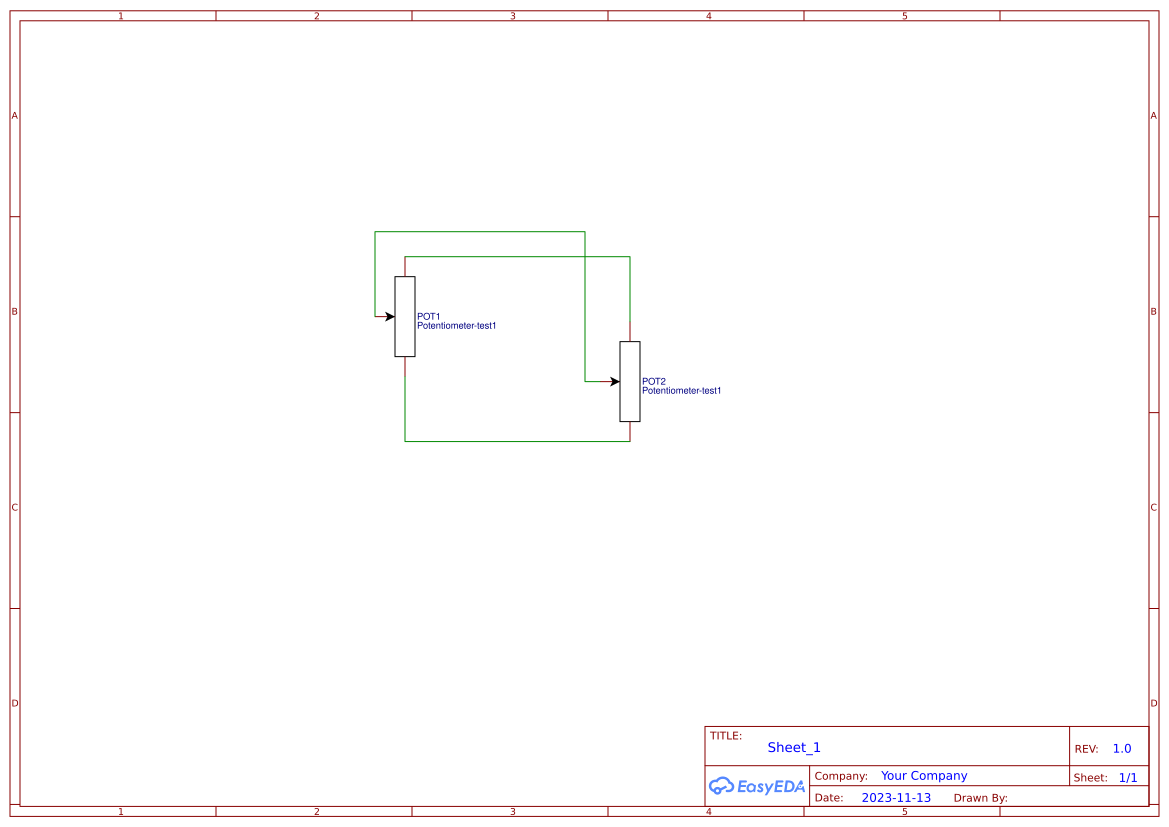Viewport: 1169px width, 827px height.
Task: Click the Potentiometer-test1 label under POT2
Action: [x=682, y=391]
